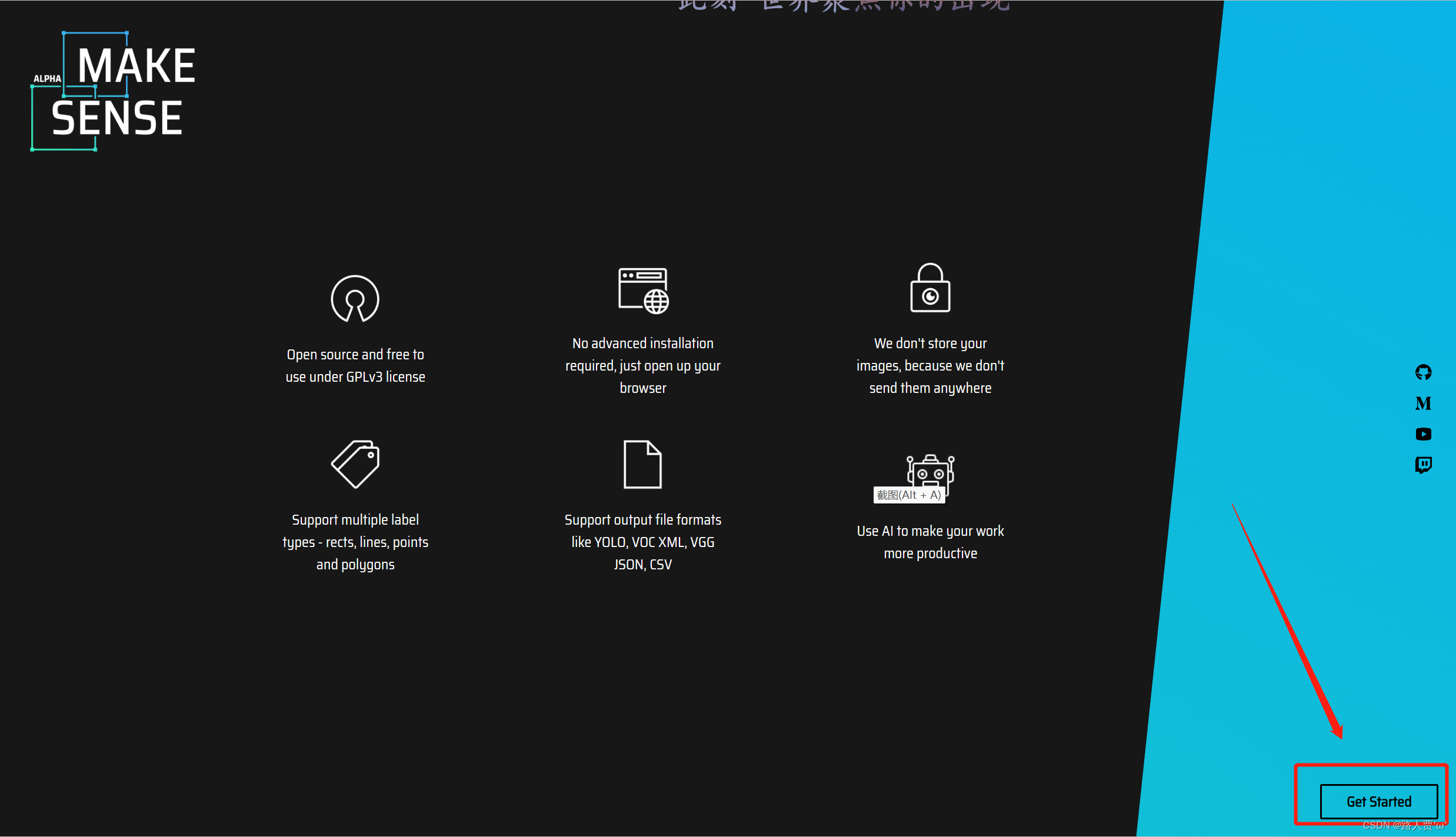Click the GitHub icon on the right

[1423, 372]
